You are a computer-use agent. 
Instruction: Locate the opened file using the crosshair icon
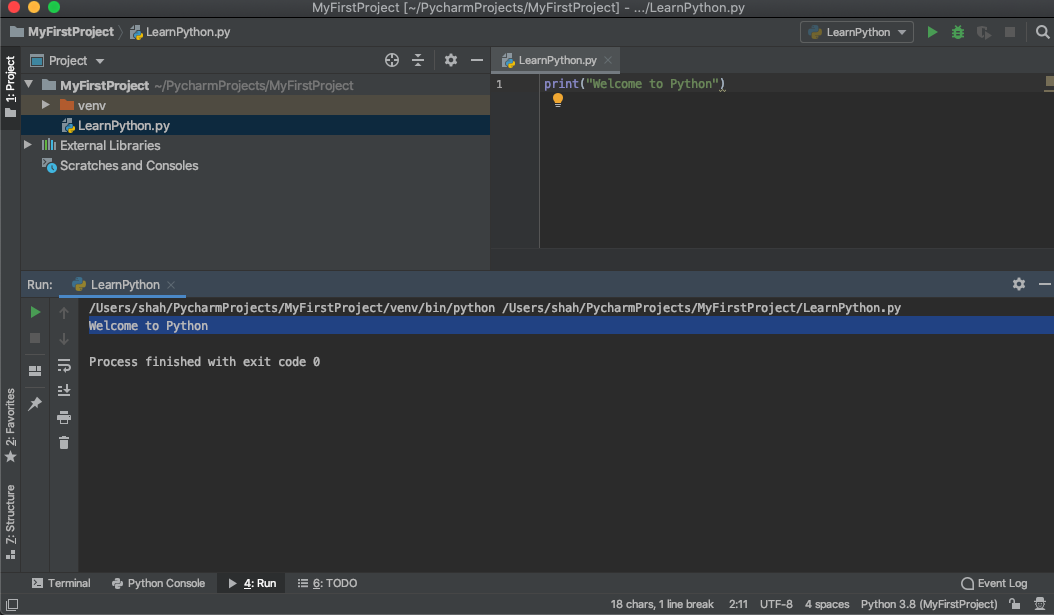tap(392, 60)
